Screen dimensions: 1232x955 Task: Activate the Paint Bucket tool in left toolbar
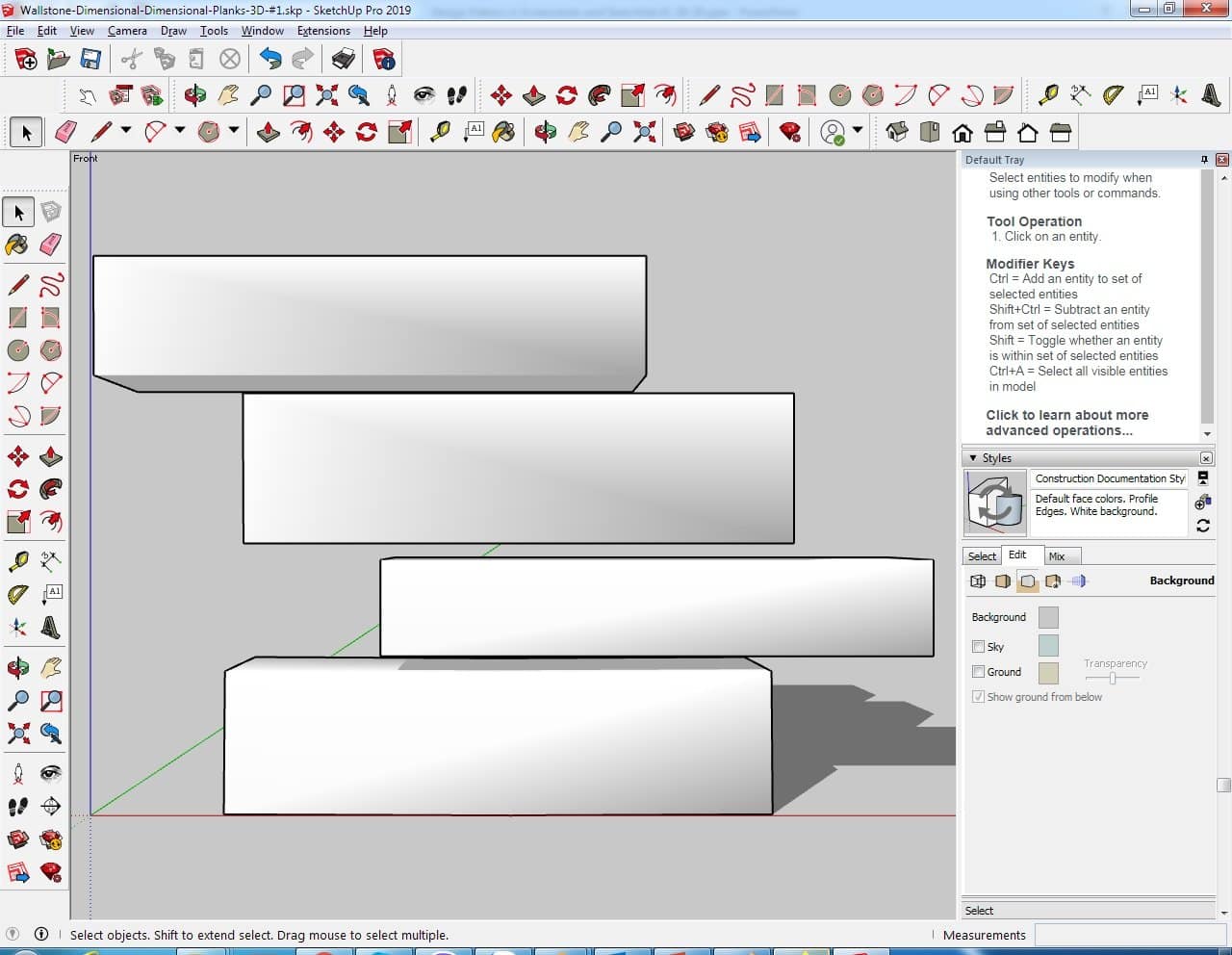pyautogui.click(x=17, y=245)
